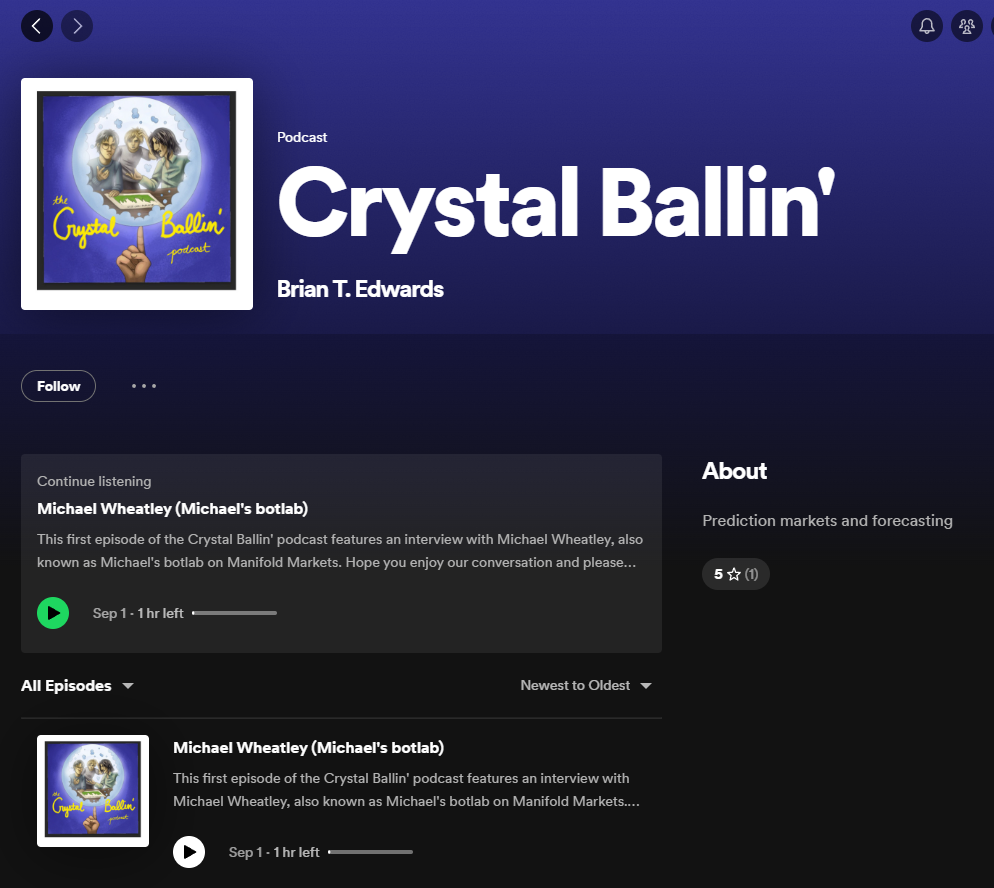Viewport: 994px width, 888px height.
Task: Click the arrow beside All Episodes
Action: (128, 686)
